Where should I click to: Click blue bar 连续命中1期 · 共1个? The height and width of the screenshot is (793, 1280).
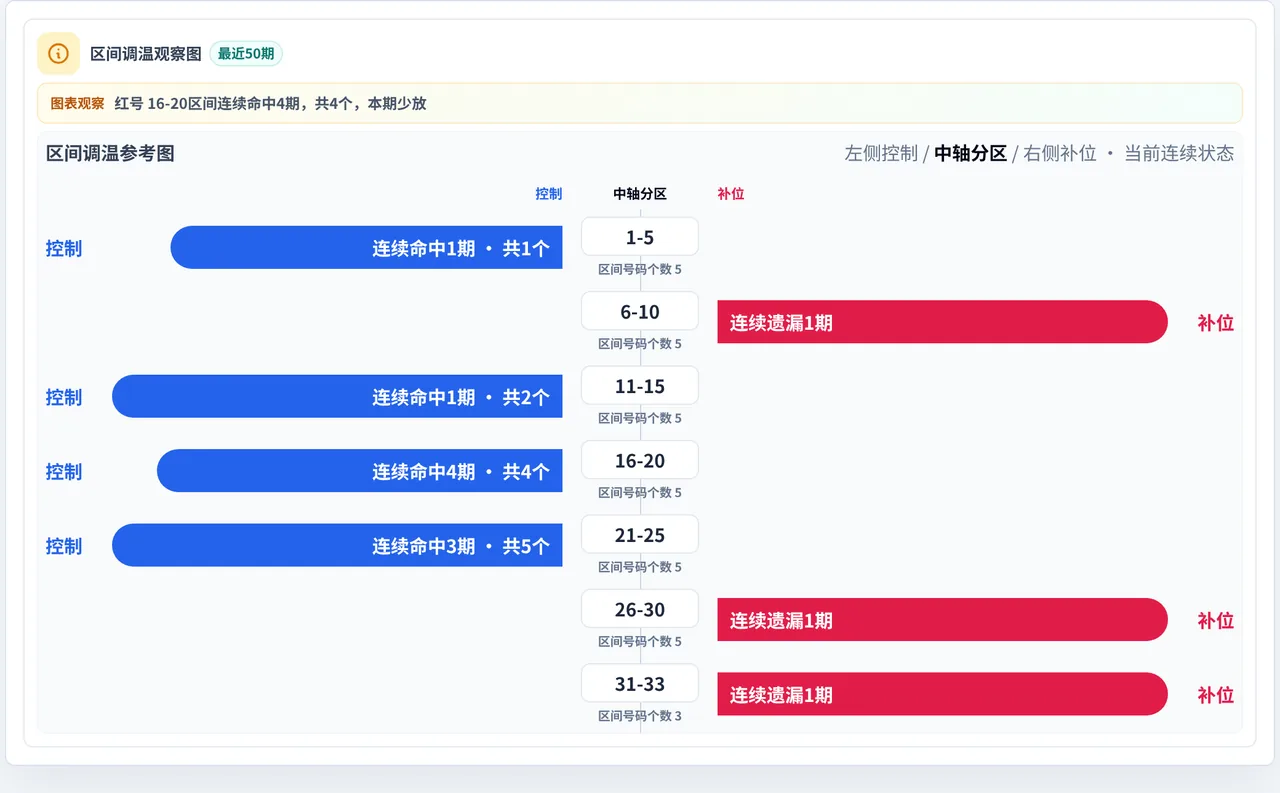pyautogui.click(x=366, y=248)
